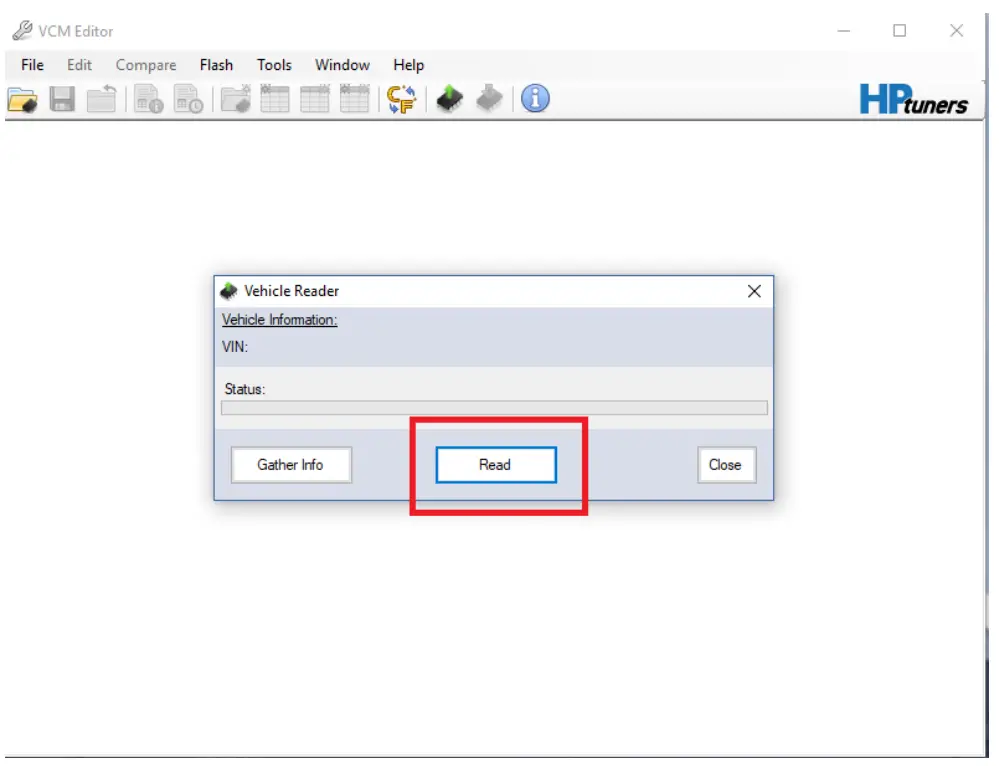Click the file info toolbar icon
999x766 pixels.
146,98
